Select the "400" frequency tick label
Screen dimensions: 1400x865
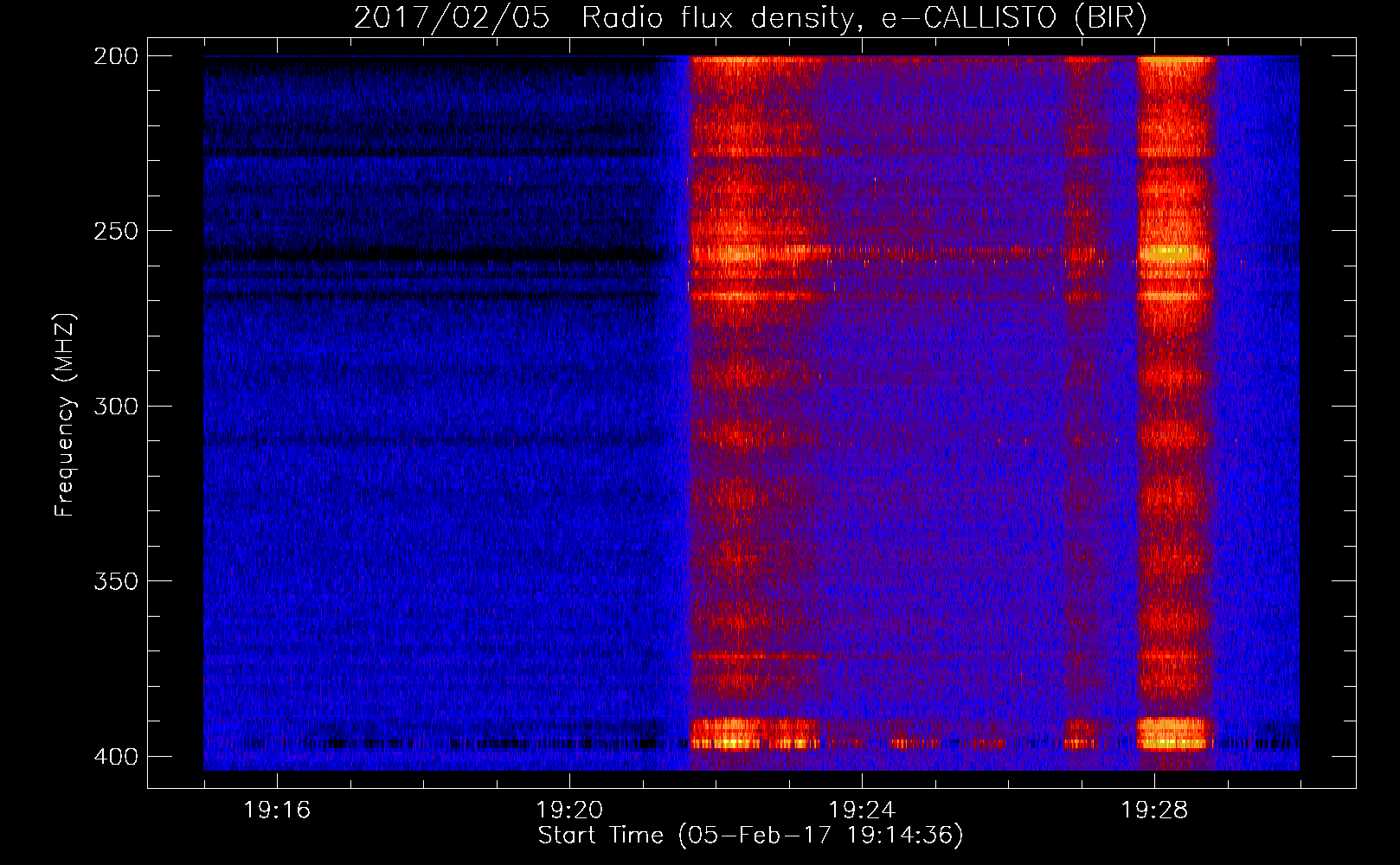tap(116, 756)
